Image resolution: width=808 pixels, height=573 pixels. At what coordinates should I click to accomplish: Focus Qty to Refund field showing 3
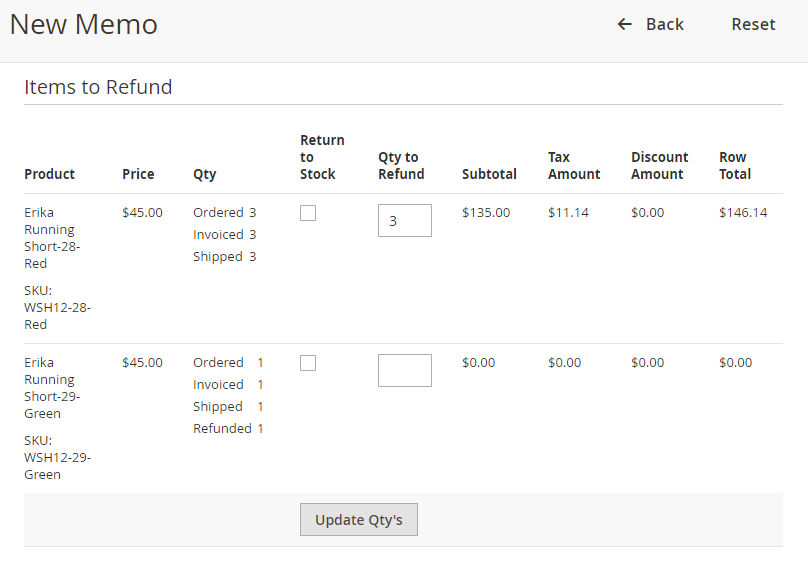tap(404, 221)
